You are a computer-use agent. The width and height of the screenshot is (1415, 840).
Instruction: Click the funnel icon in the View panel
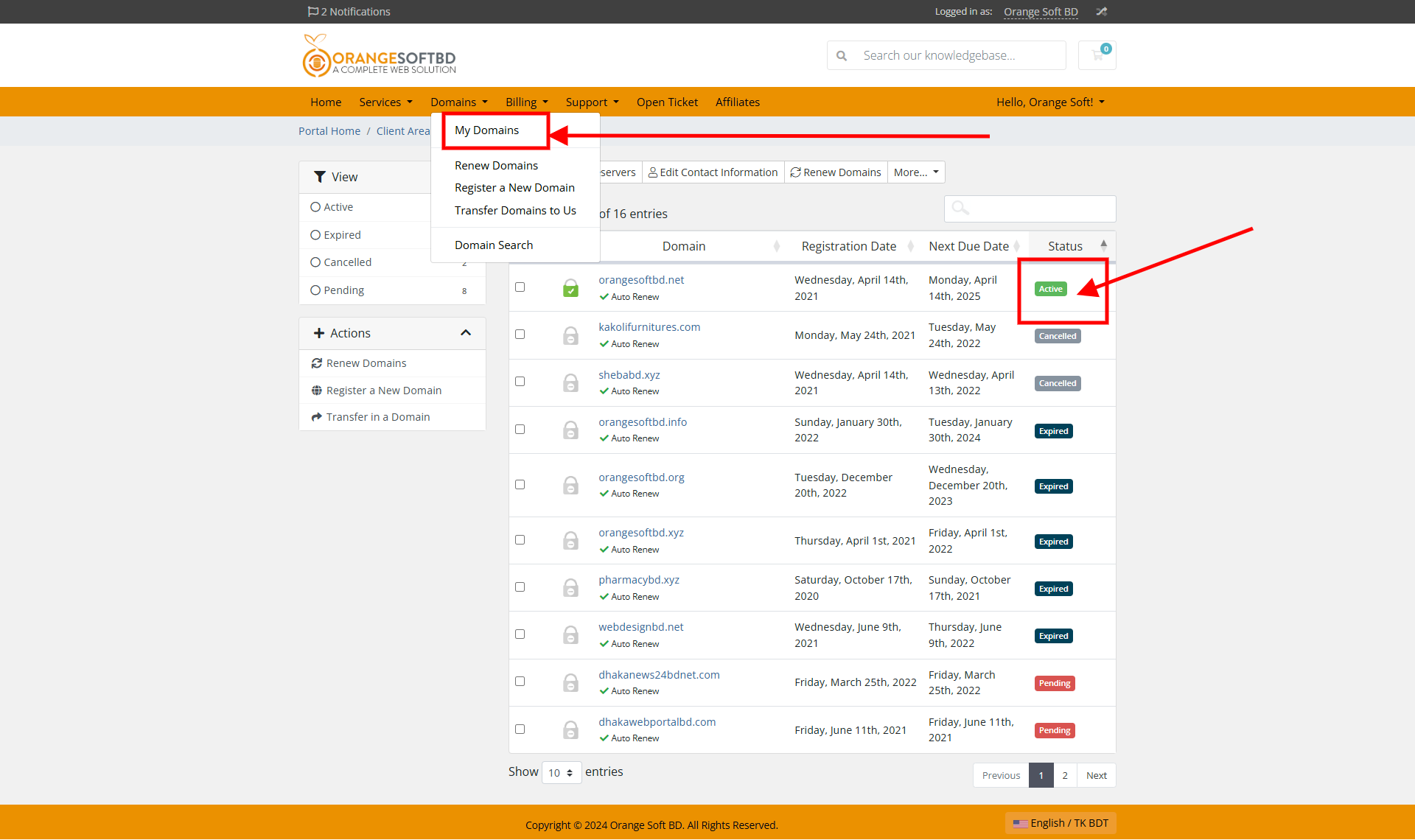click(319, 177)
